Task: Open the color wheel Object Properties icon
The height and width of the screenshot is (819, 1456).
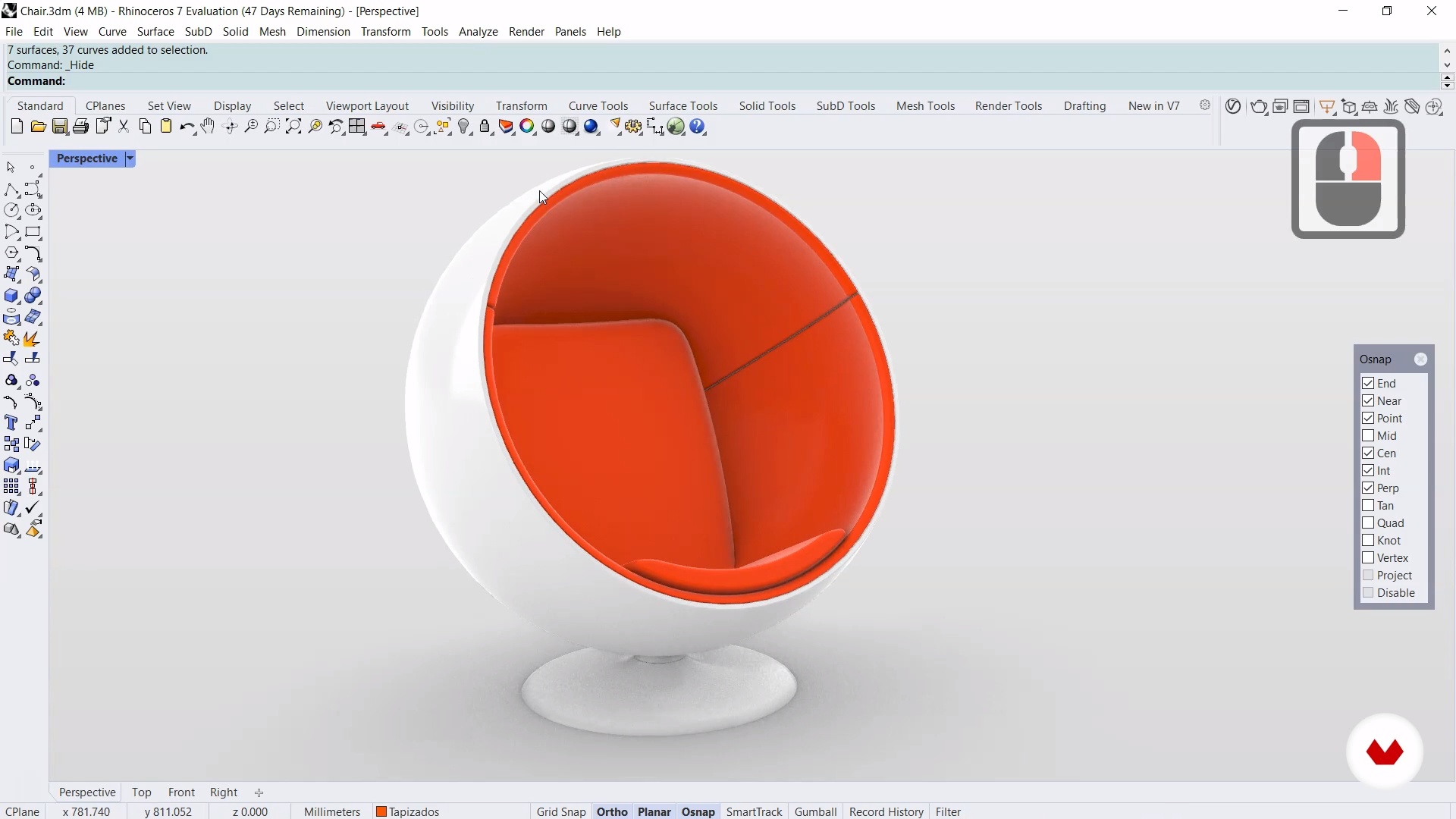Action: click(528, 127)
